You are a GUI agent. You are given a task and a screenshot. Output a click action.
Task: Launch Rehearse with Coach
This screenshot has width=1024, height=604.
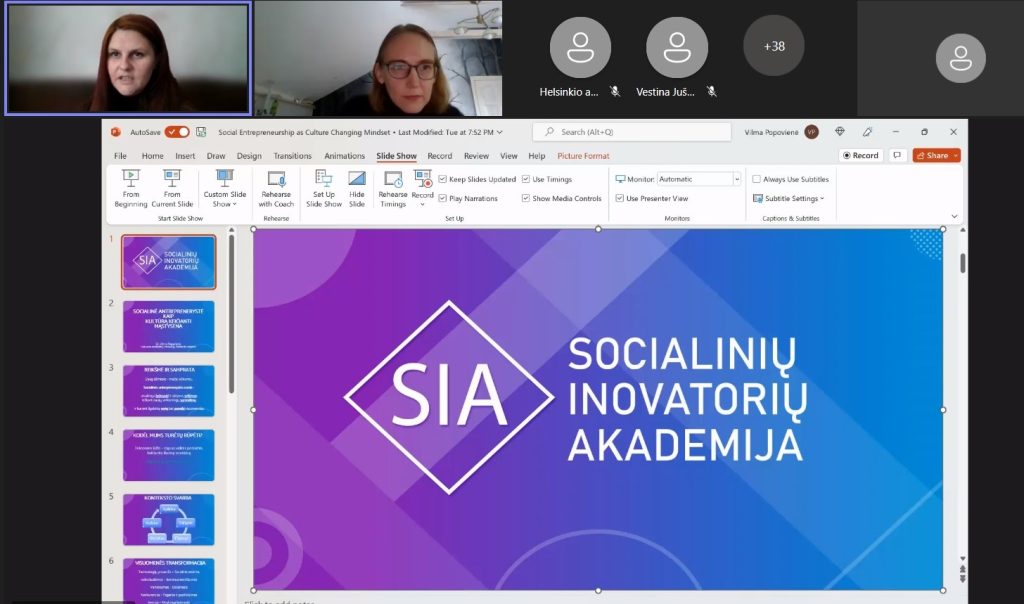[x=276, y=188]
